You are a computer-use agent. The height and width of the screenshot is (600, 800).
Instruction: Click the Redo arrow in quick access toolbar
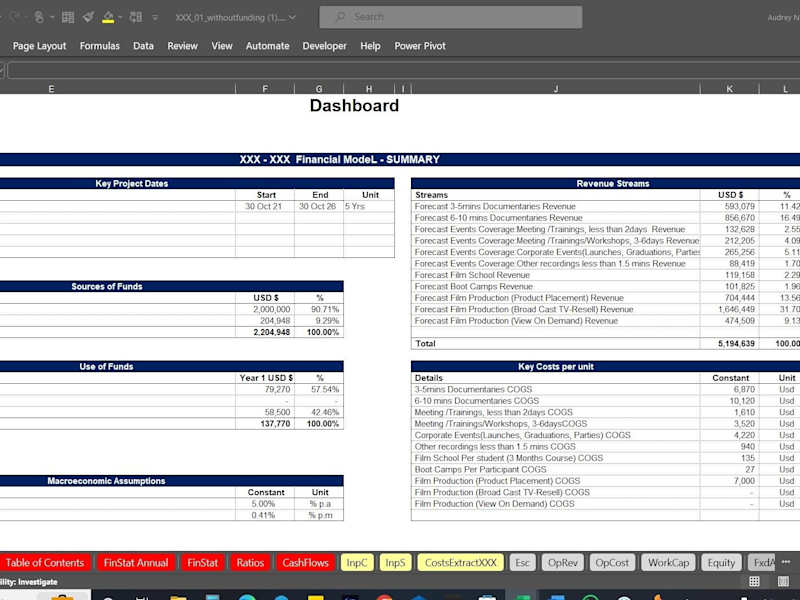pyautogui.click(x=15, y=17)
